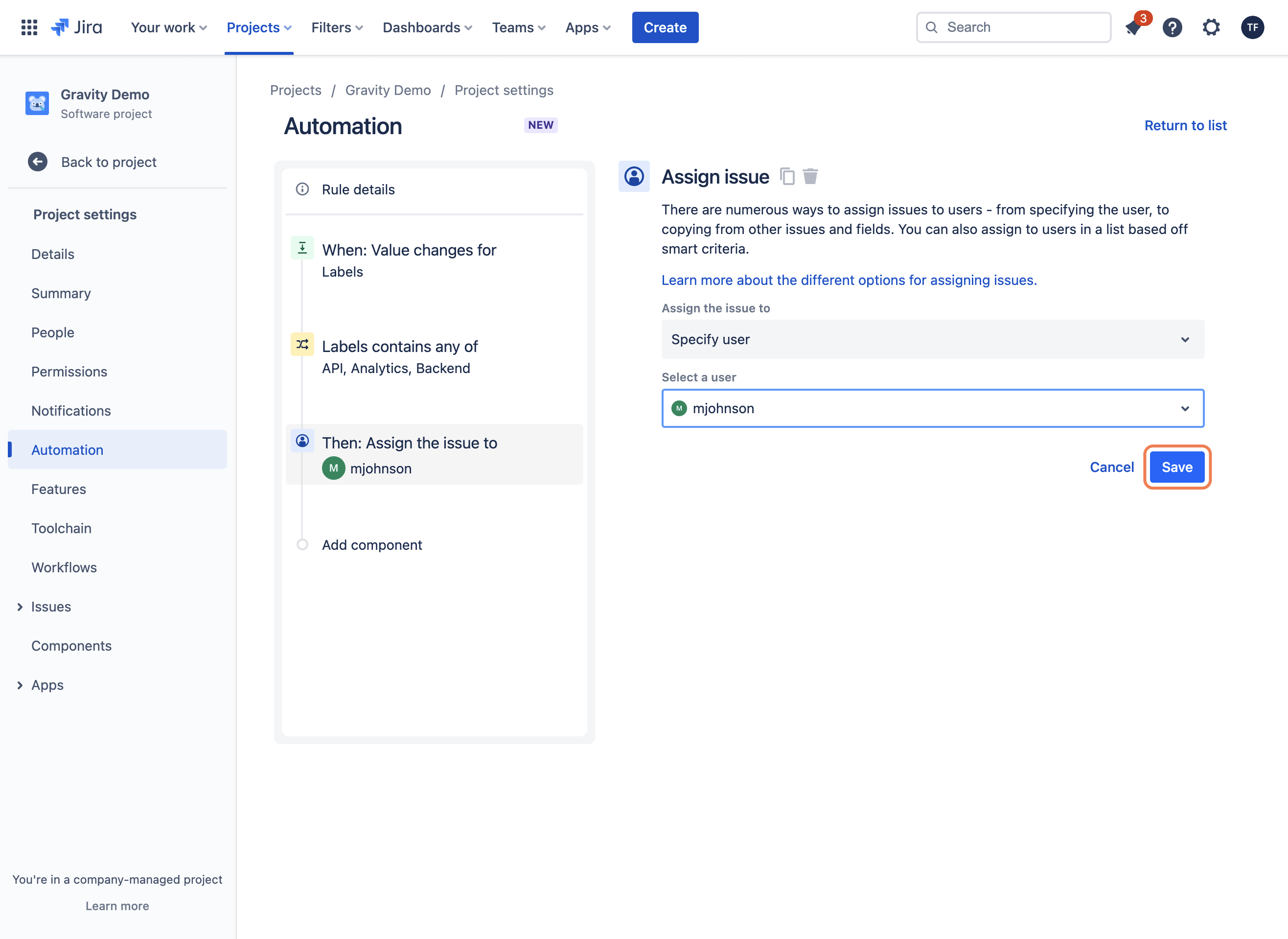The width and height of the screenshot is (1288, 939).
Task: Open the Permissions settings page
Action: point(69,372)
